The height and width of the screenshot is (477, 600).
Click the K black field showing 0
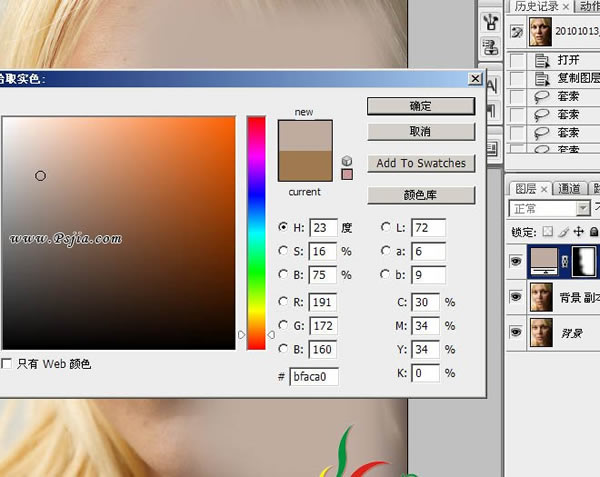[426, 373]
